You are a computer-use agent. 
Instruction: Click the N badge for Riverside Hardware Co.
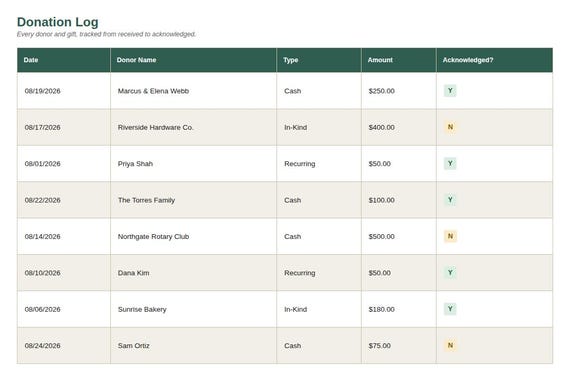[x=450, y=127]
